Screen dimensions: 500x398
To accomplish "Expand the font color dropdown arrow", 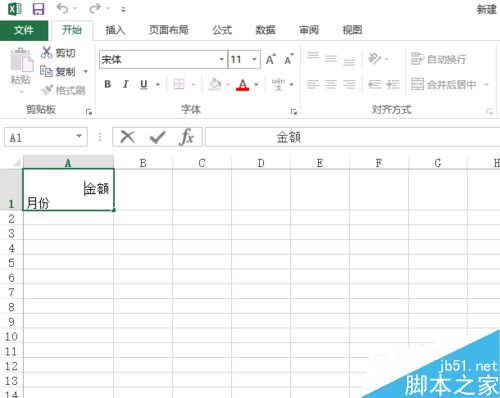I will coord(256,85).
